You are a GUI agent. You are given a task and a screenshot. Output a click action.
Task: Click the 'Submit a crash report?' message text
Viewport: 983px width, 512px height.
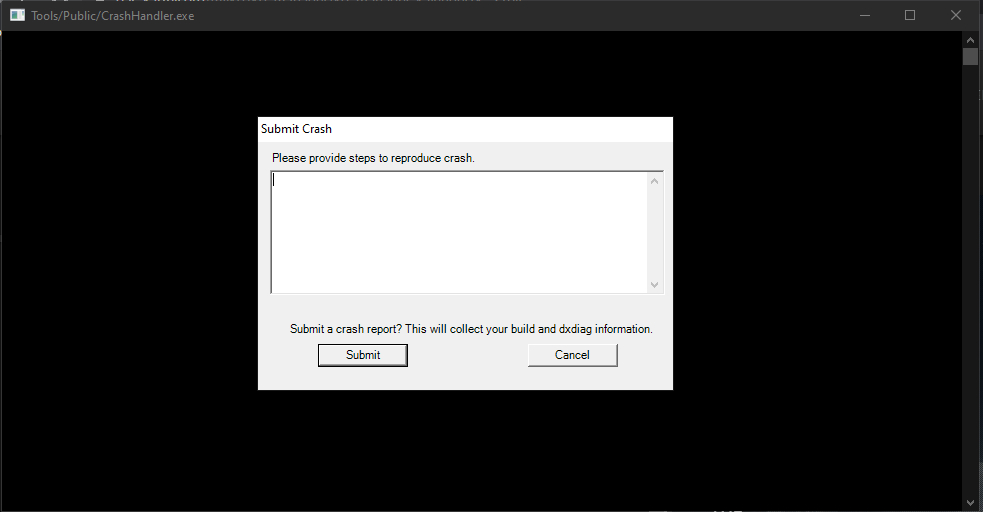471,329
